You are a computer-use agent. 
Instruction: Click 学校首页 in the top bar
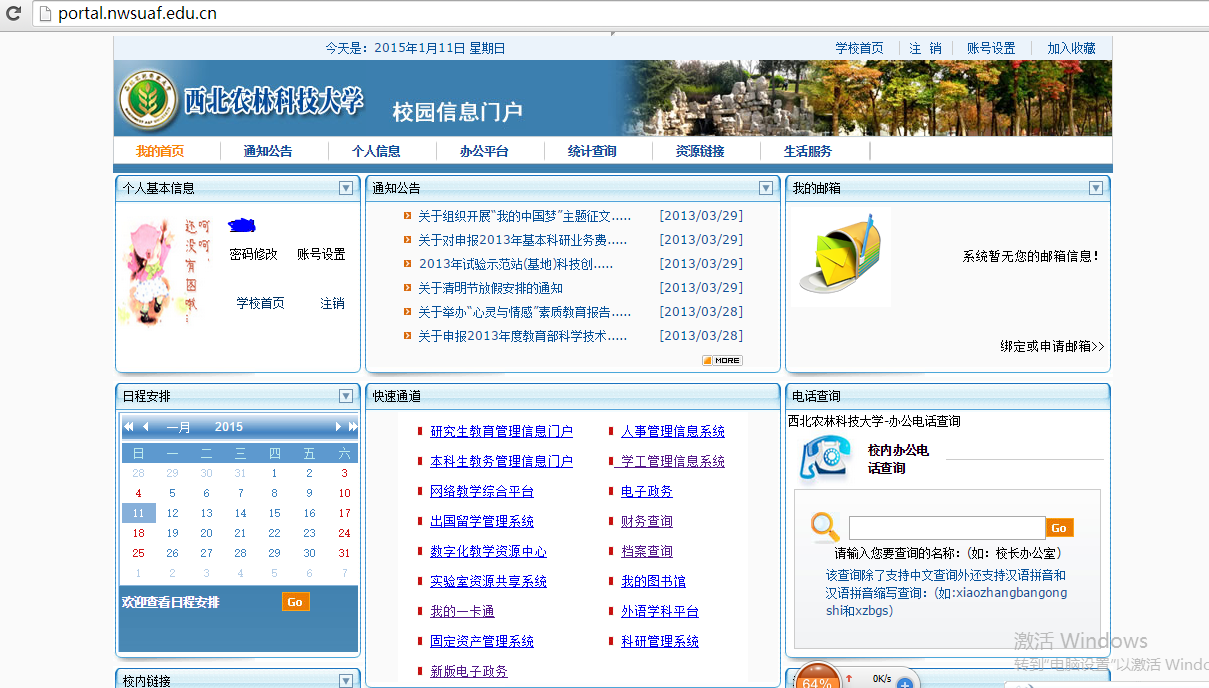coord(860,48)
